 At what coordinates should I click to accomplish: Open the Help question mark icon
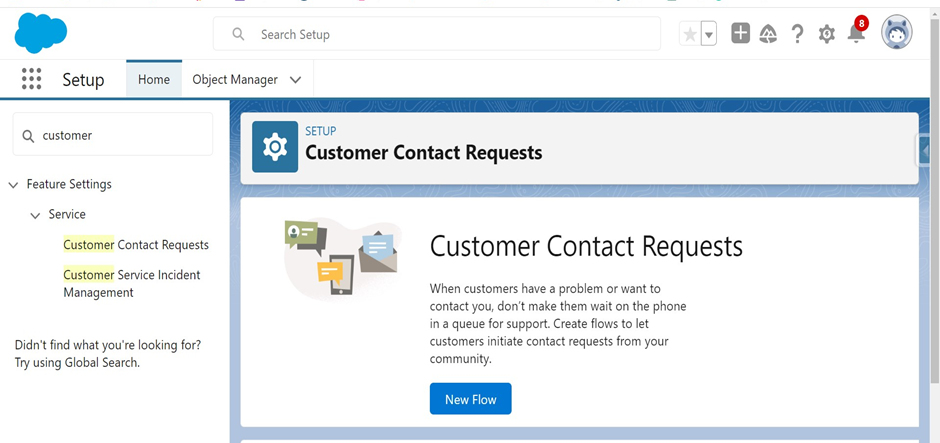point(797,34)
